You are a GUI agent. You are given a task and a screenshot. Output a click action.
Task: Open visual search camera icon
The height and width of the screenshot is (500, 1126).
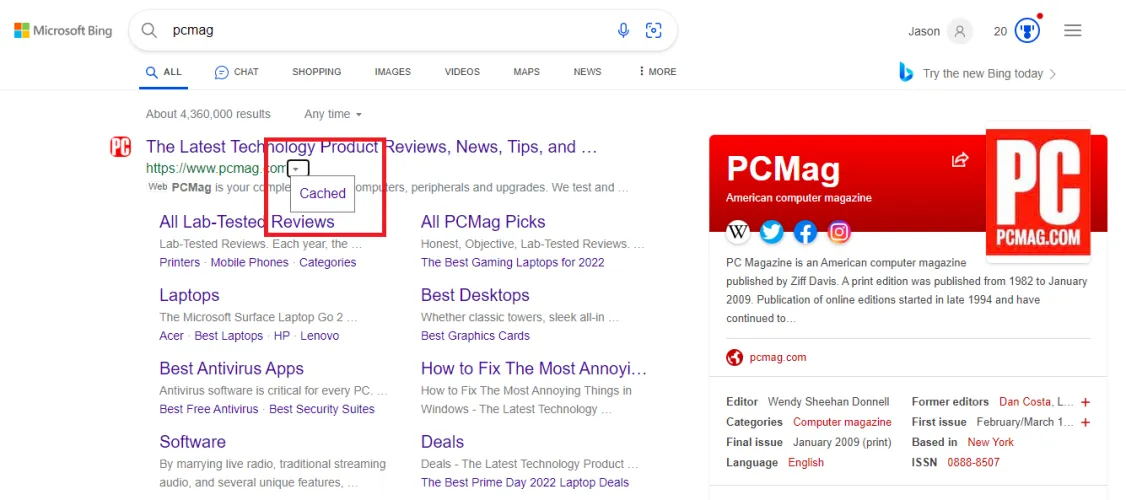tap(654, 31)
